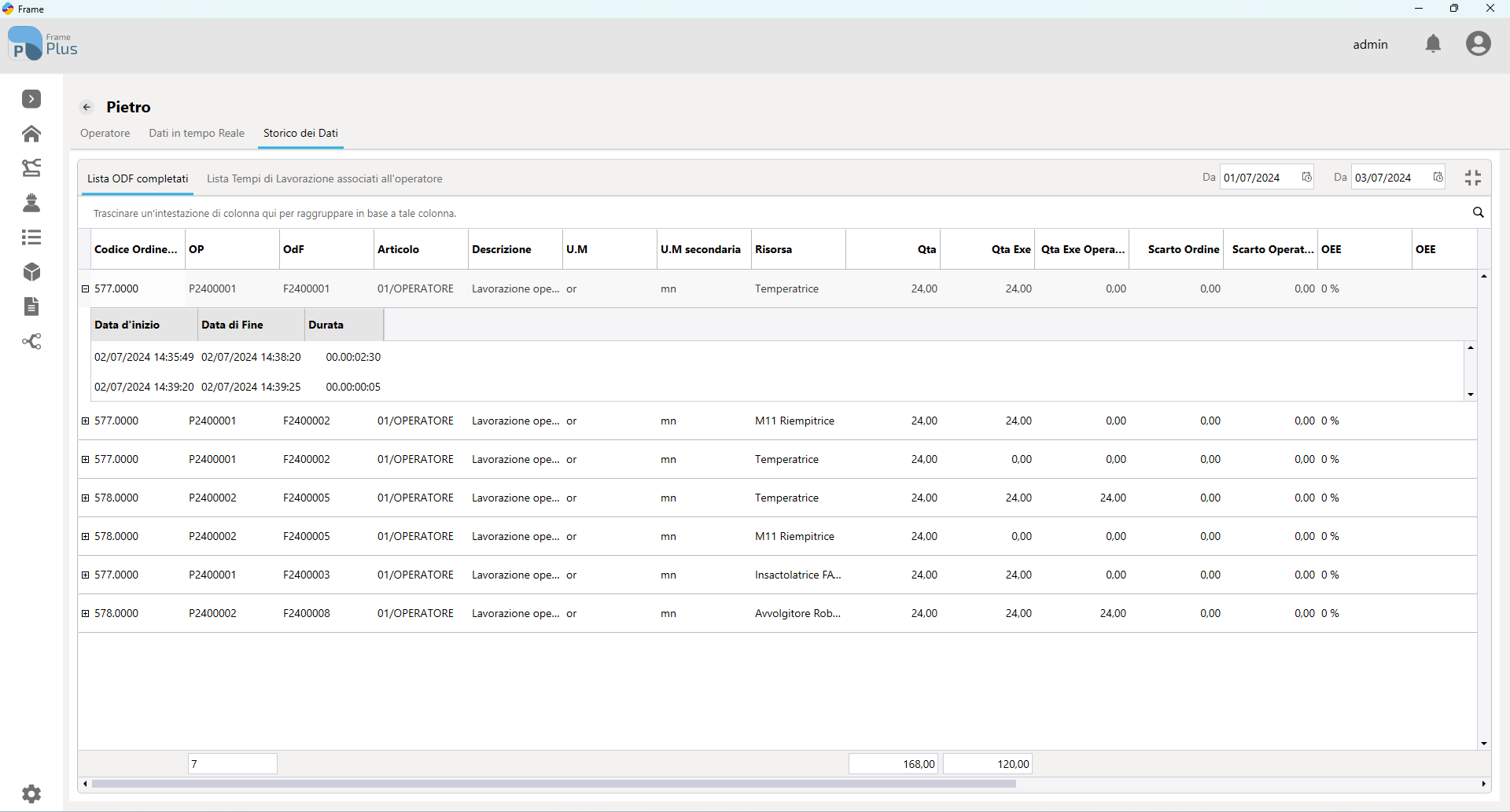The image size is (1510, 812).
Task: Sort by the Articolo column header
Action: tap(422, 249)
